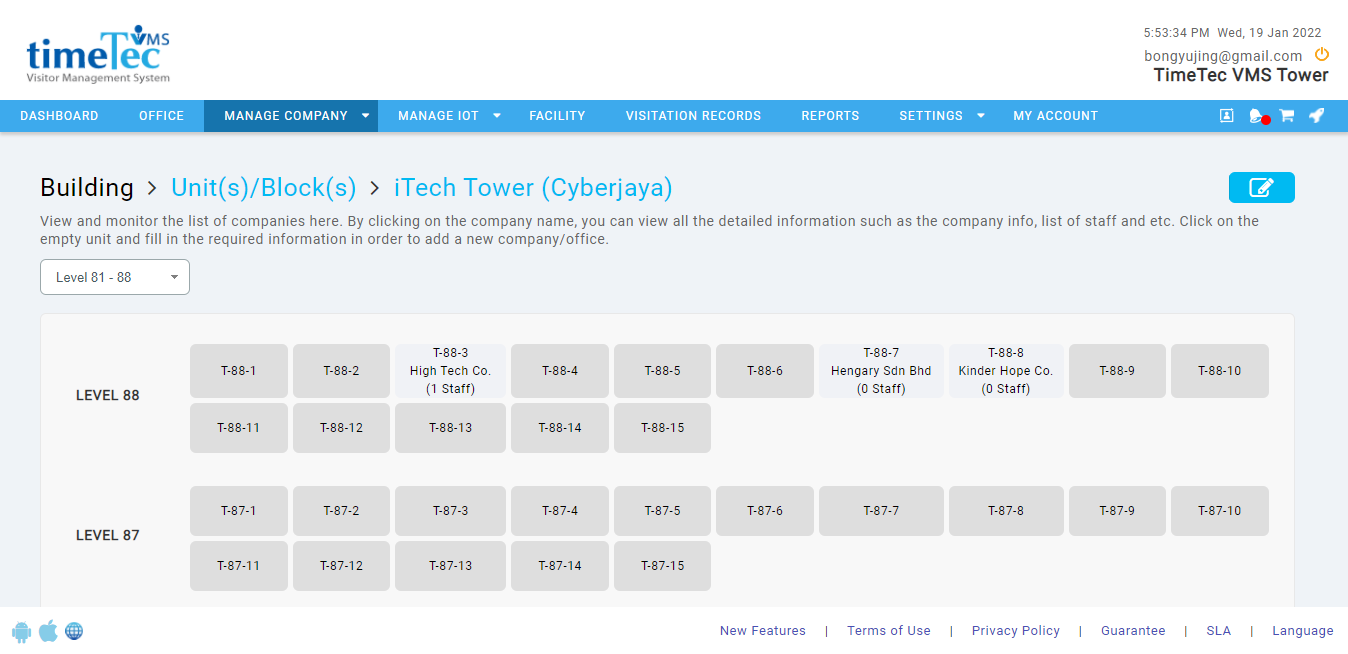Select empty unit T-87-2
The height and width of the screenshot is (654, 1348).
[x=341, y=511]
